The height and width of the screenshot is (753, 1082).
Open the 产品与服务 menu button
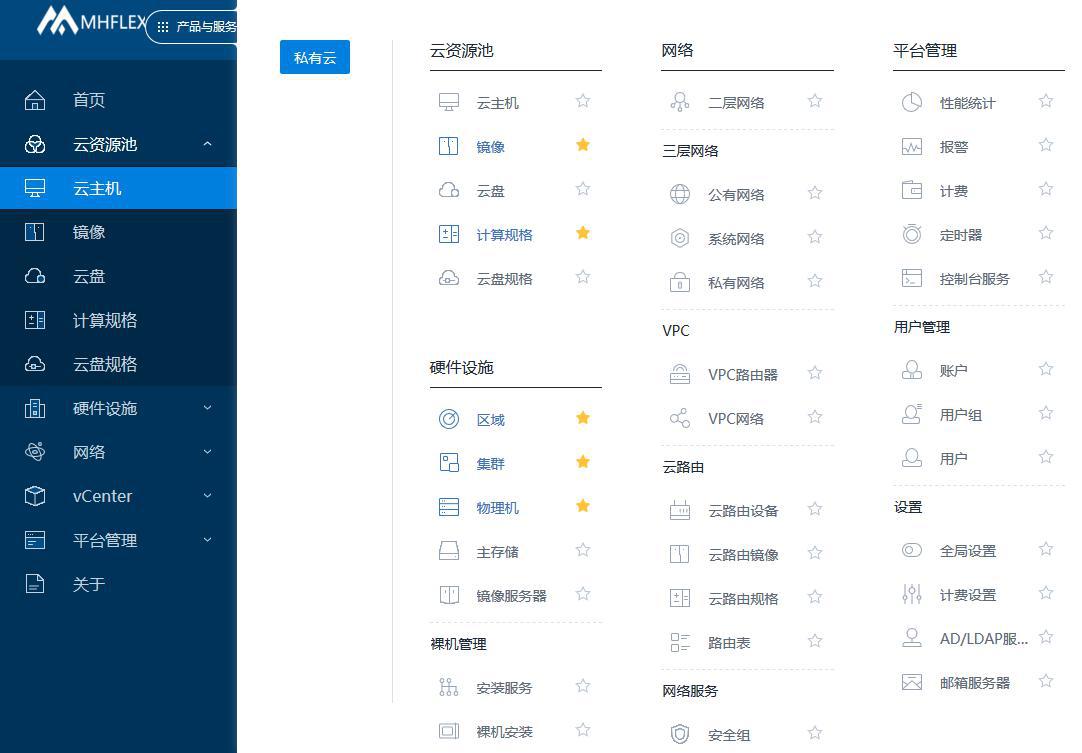click(193, 27)
